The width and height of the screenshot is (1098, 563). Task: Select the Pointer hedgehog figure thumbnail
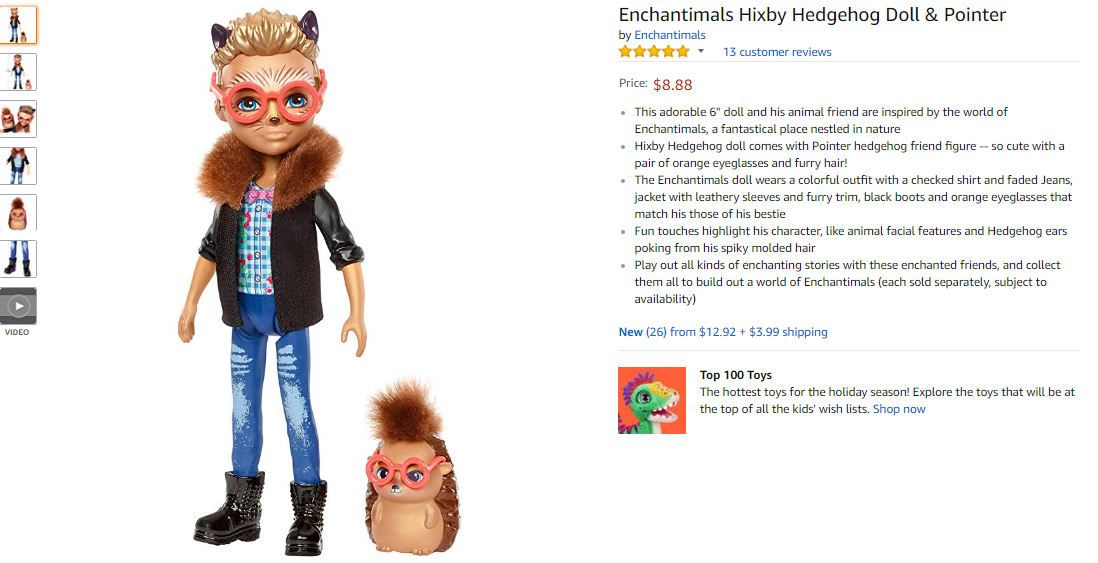(x=18, y=213)
